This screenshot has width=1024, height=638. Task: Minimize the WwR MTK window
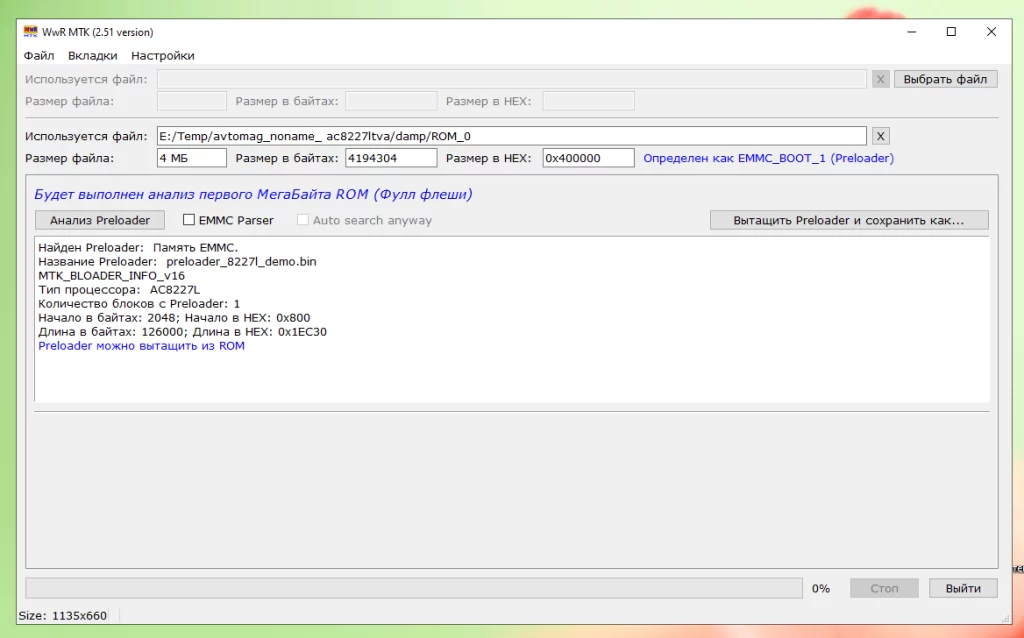click(x=912, y=32)
